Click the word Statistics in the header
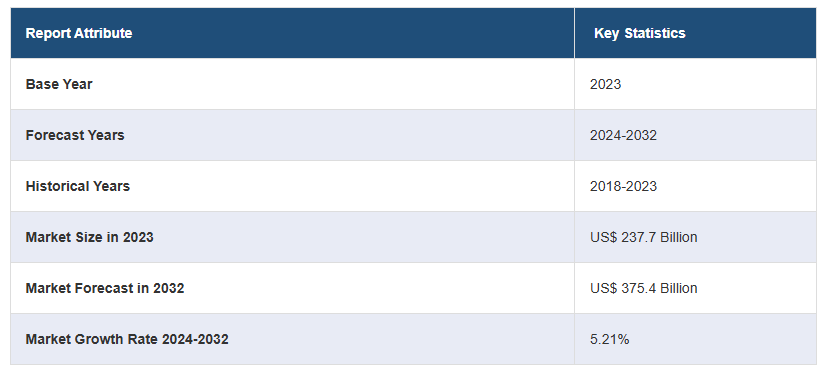Screen dimensions: 828x375 (655, 33)
